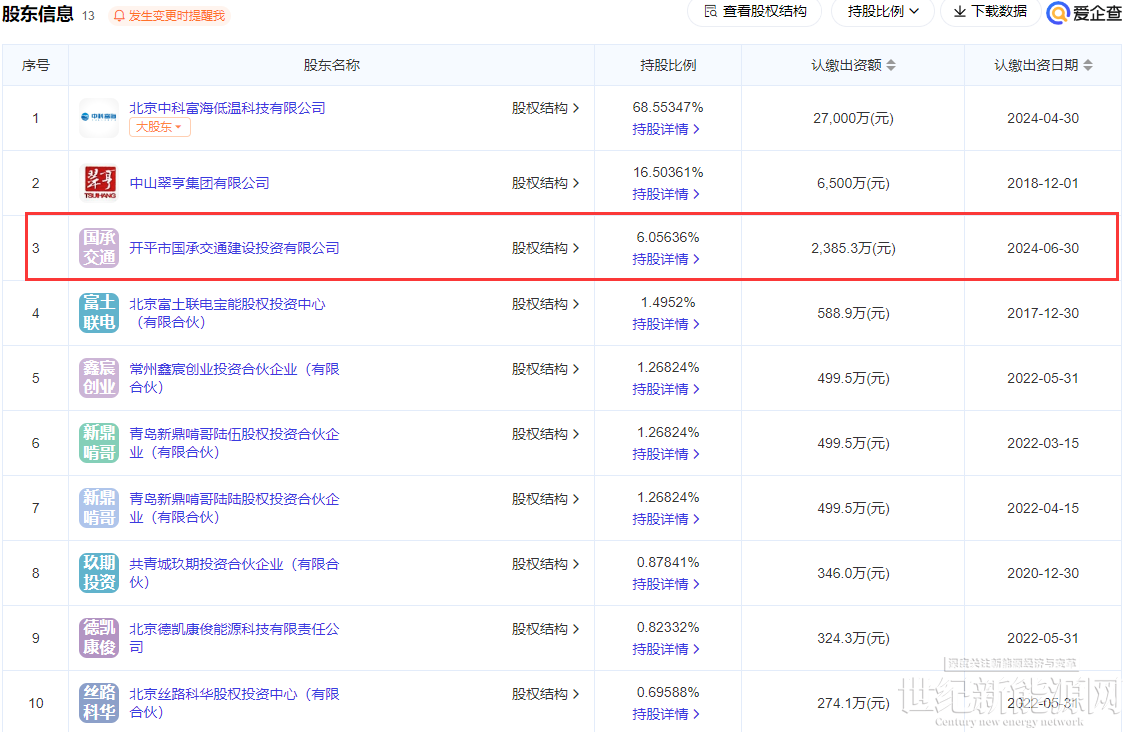Click the 丝路科华 logo icon
This screenshot has width=1129, height=732.
99,703
